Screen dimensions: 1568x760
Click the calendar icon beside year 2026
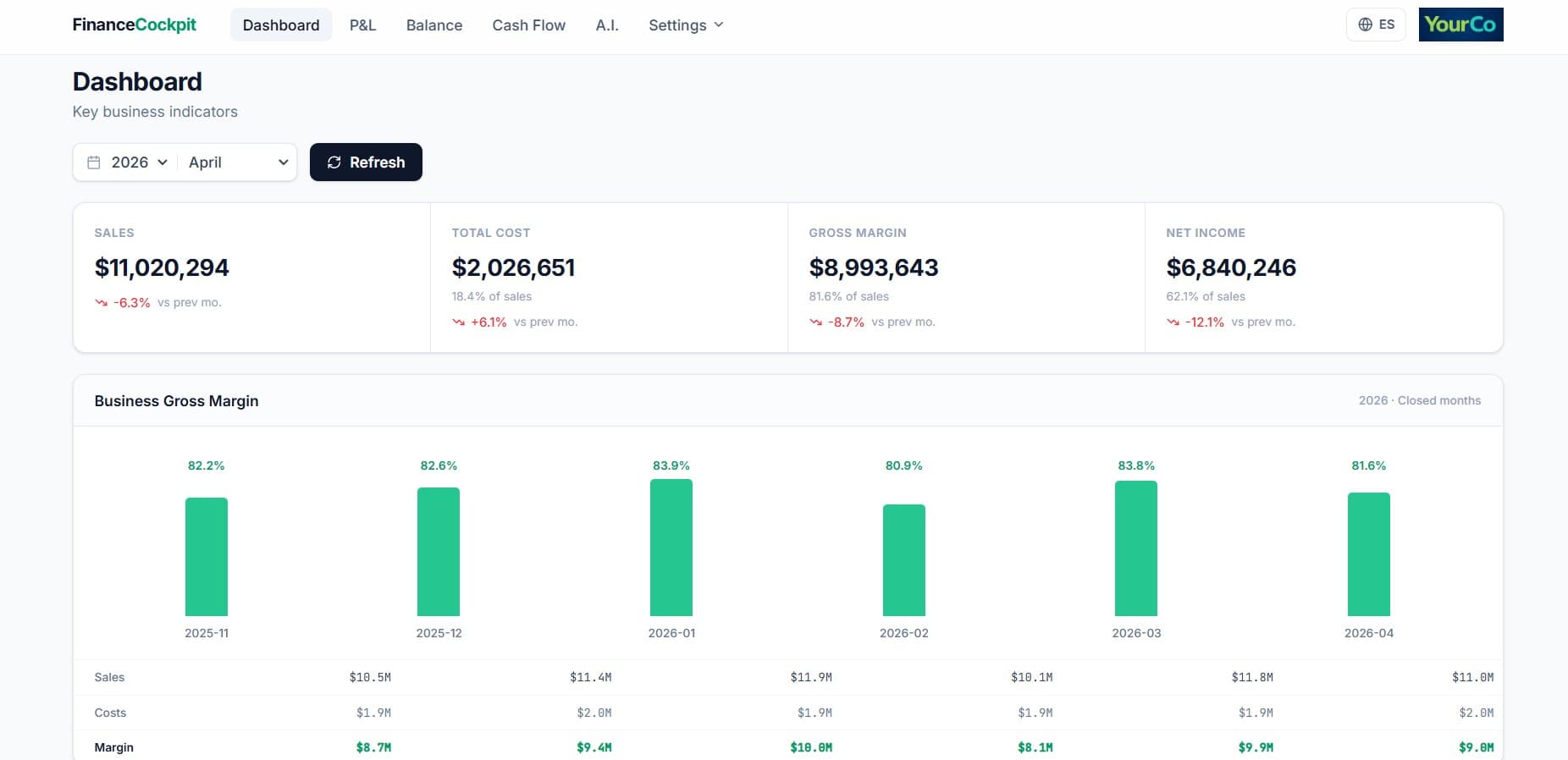click(x=94, y=162)
